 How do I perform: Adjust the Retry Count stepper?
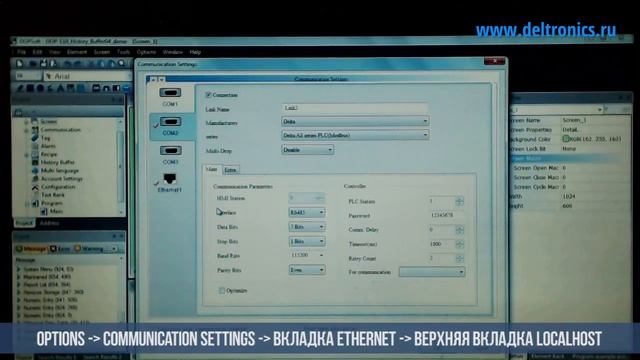[x=459, y=258]
